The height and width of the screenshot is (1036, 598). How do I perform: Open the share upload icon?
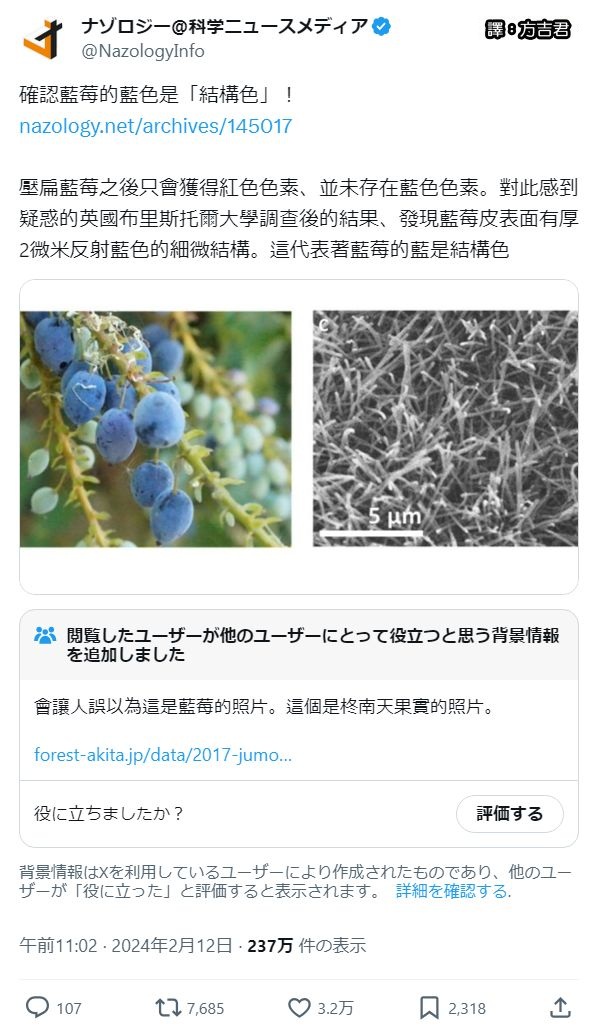(x=560, y=1007)
